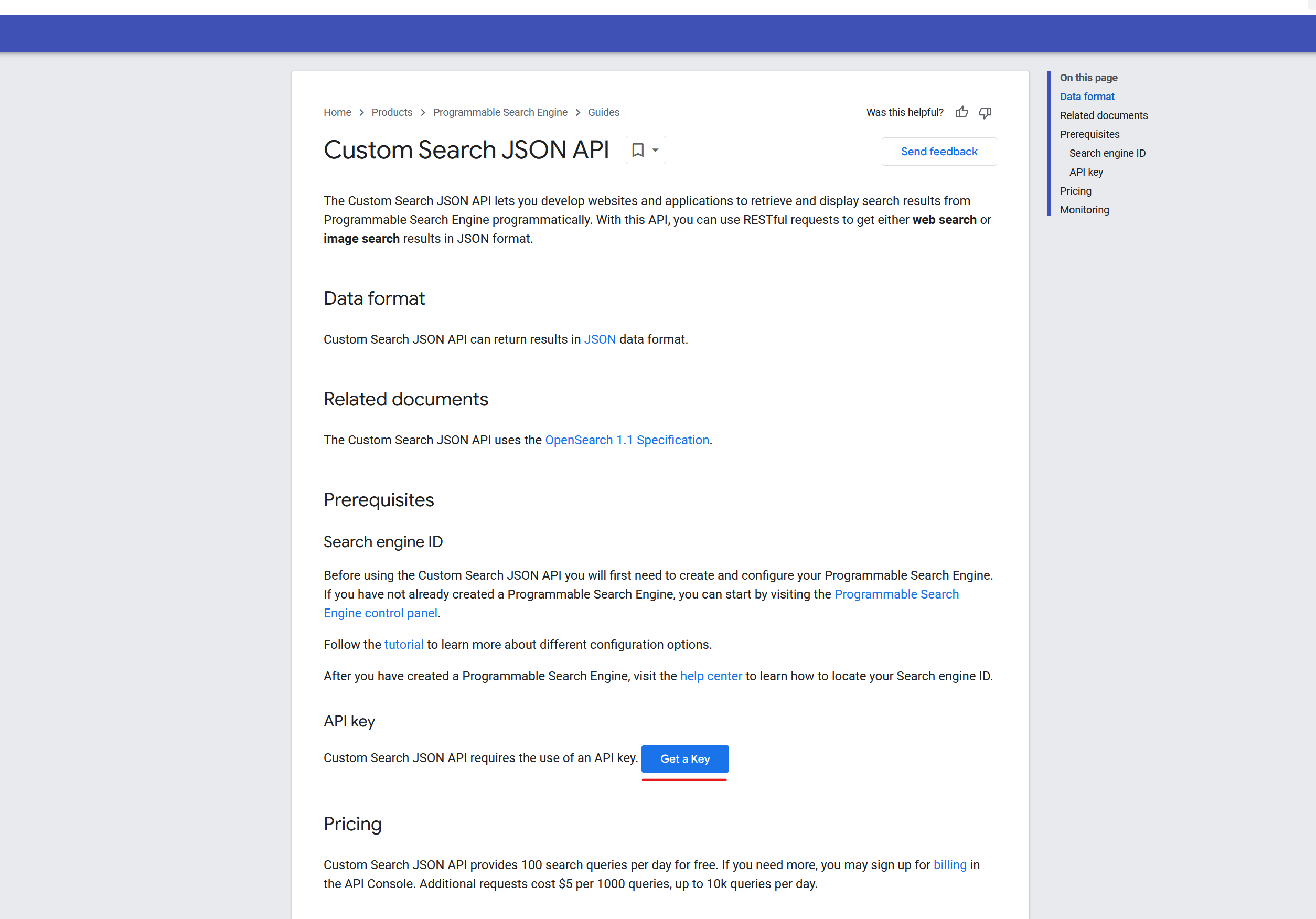Jump to Data format in page outline
The width and height of the screenshot is (1316, 919).
(1087, 97)
